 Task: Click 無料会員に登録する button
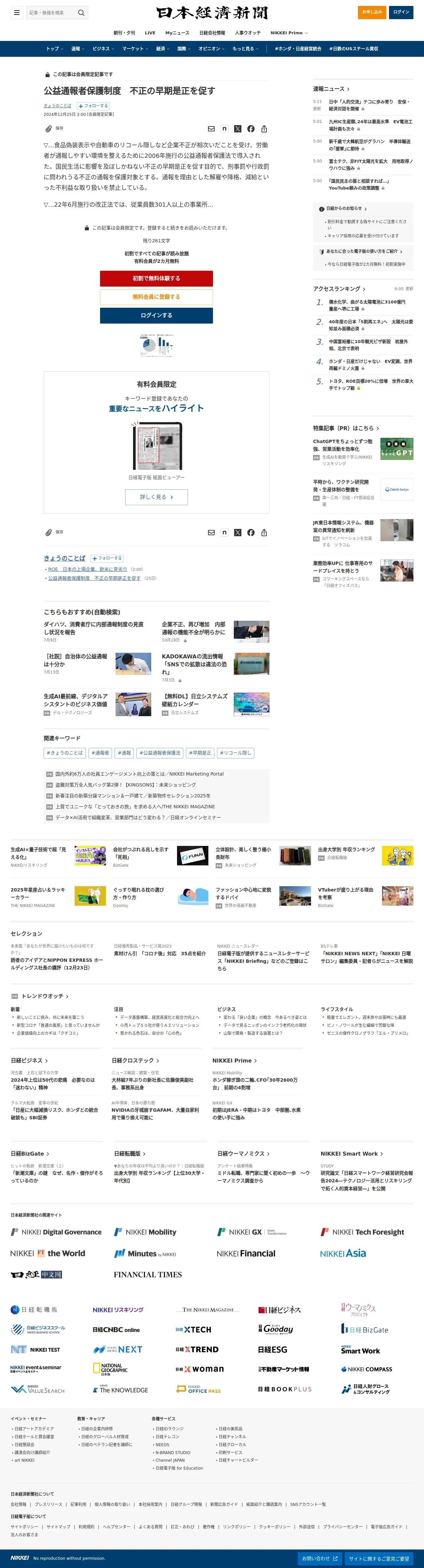pyautogui.click(x=157, y=297)
